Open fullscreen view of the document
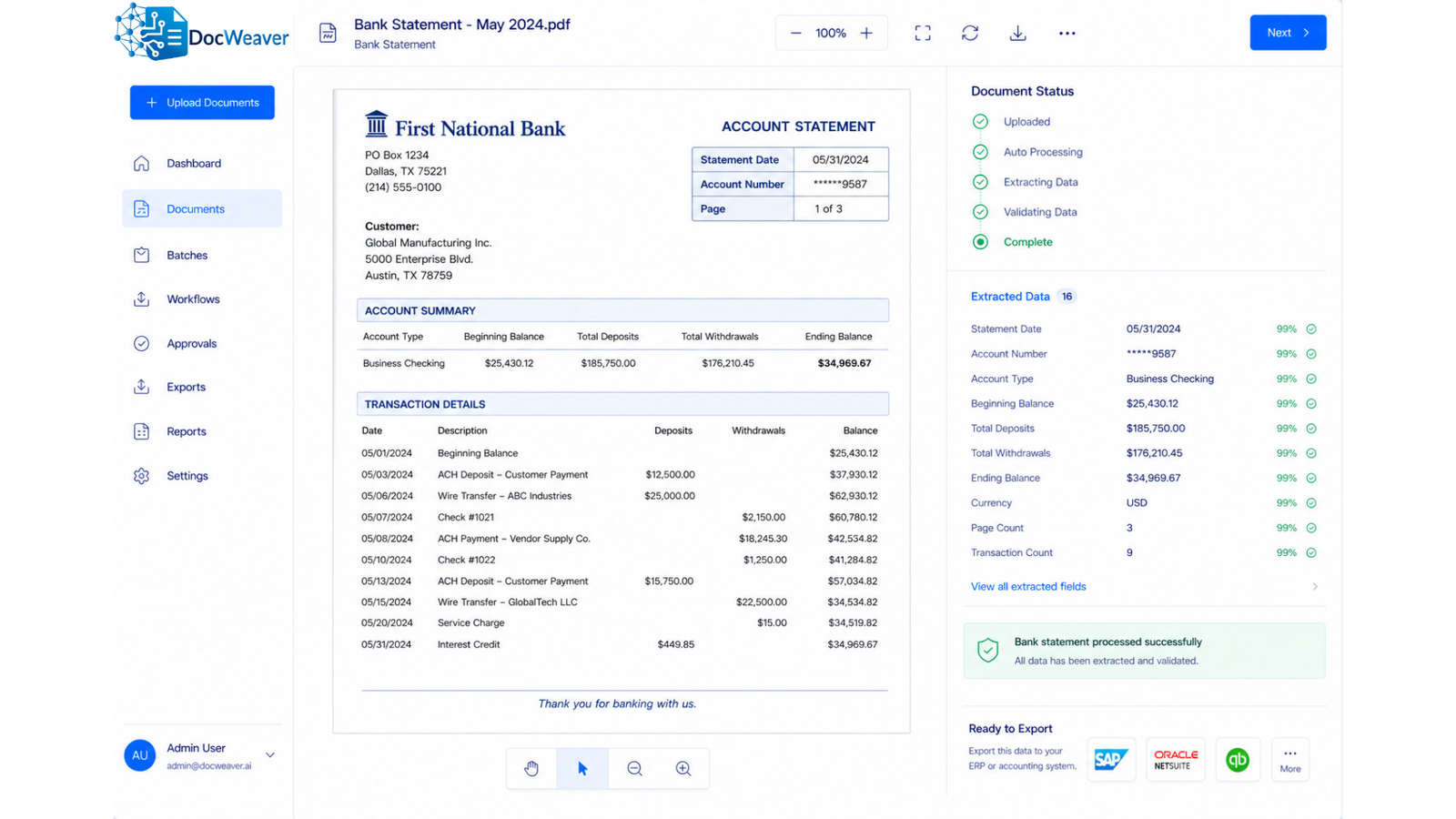The image size is (1456, 819). (x=923, y=34)
